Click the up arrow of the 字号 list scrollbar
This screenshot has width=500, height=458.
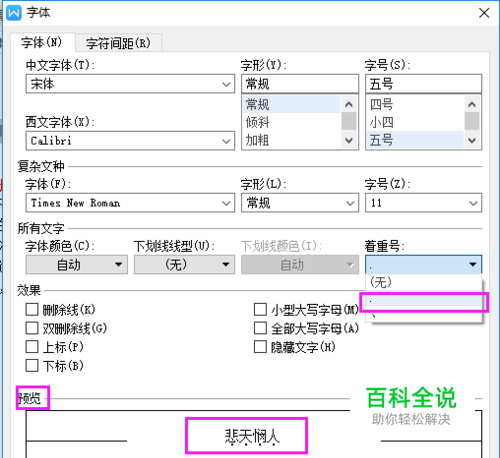pyautogui.click(x=472, y=104)
